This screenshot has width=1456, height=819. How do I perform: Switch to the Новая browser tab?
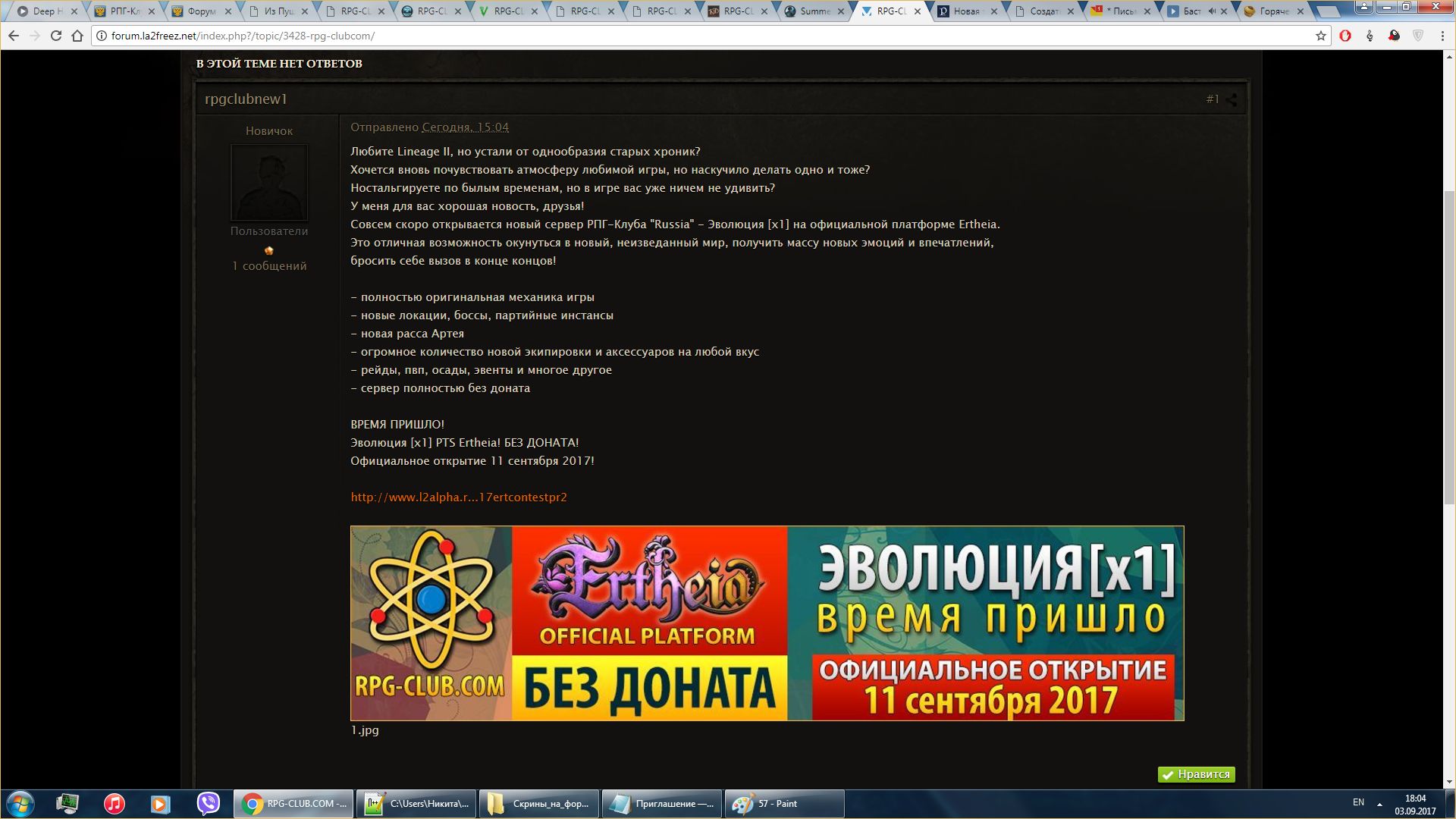967,11
